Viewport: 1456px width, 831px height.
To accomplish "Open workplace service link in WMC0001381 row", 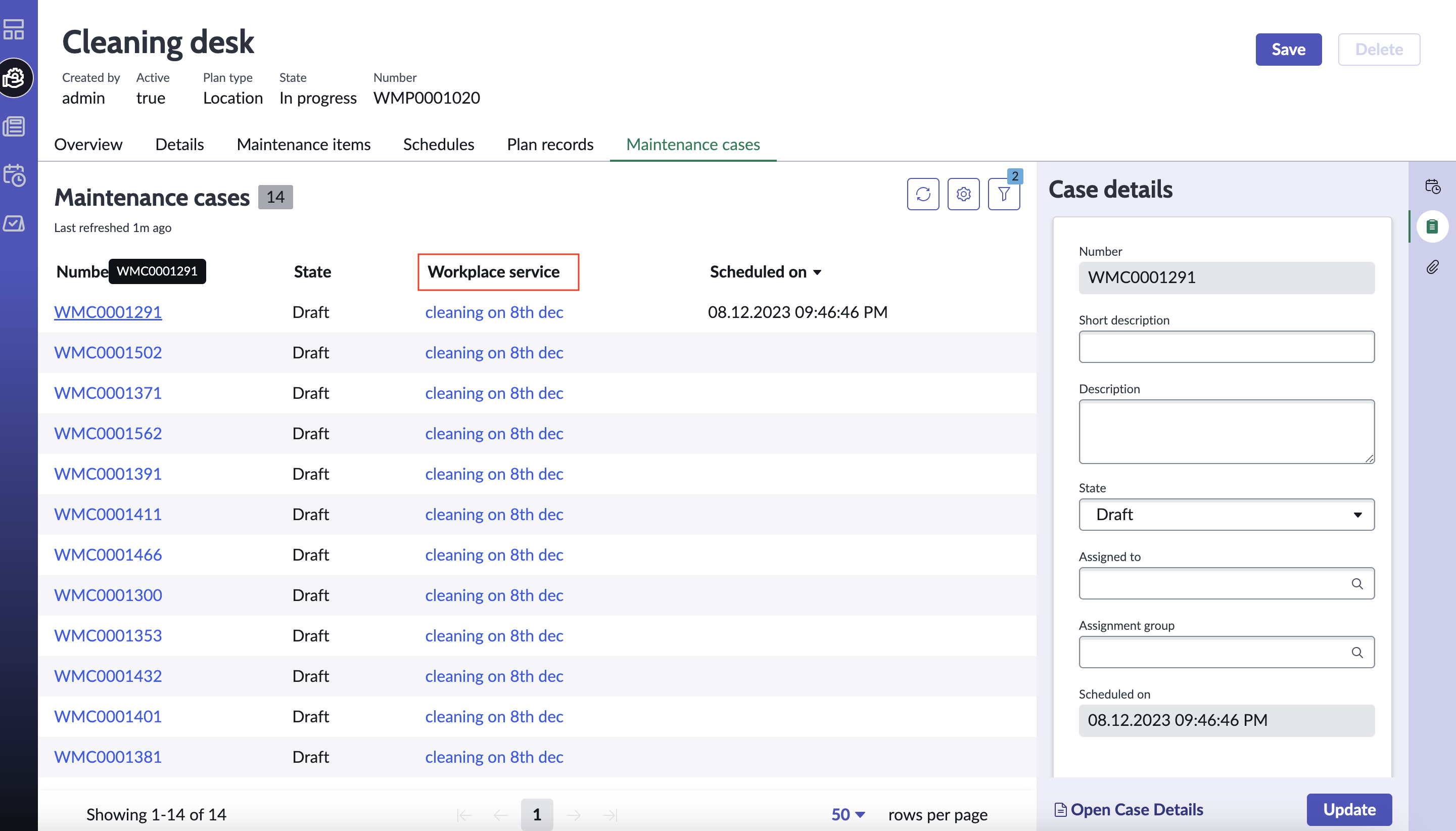I will [x=494, y=757].
